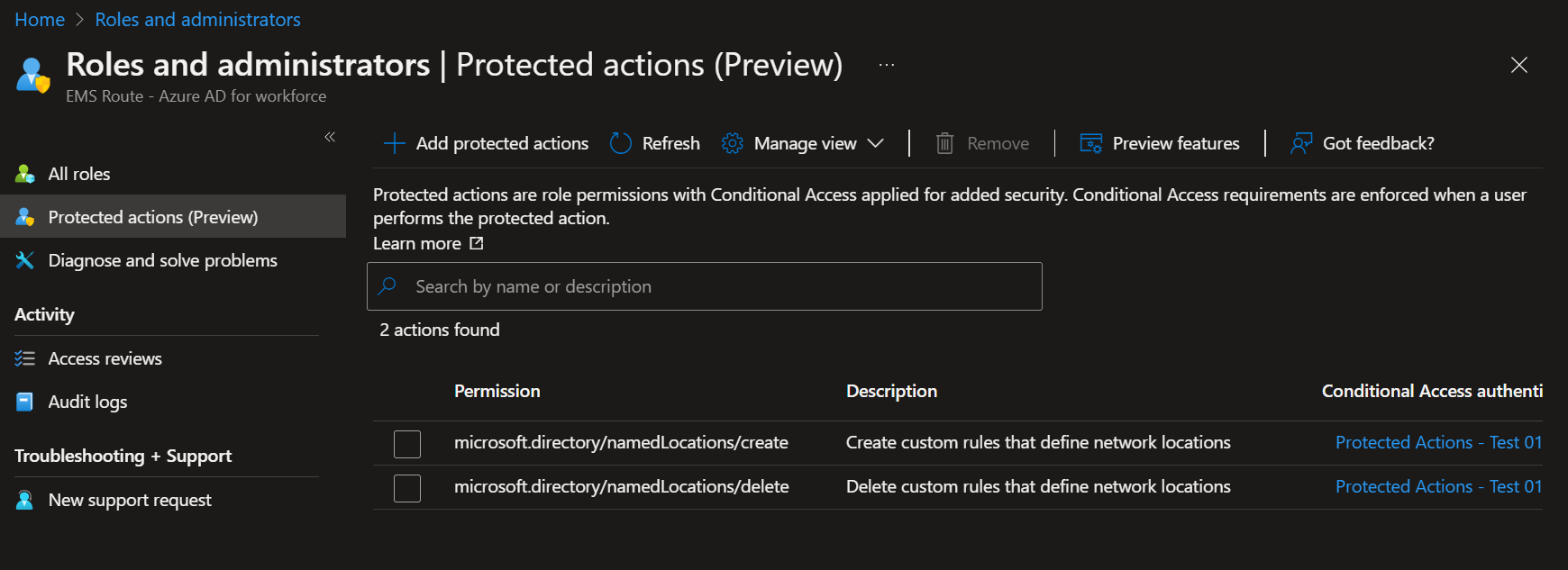Go to Home breadcrumb link
This screenshot has height=570, width=1568.
(40, 20)
